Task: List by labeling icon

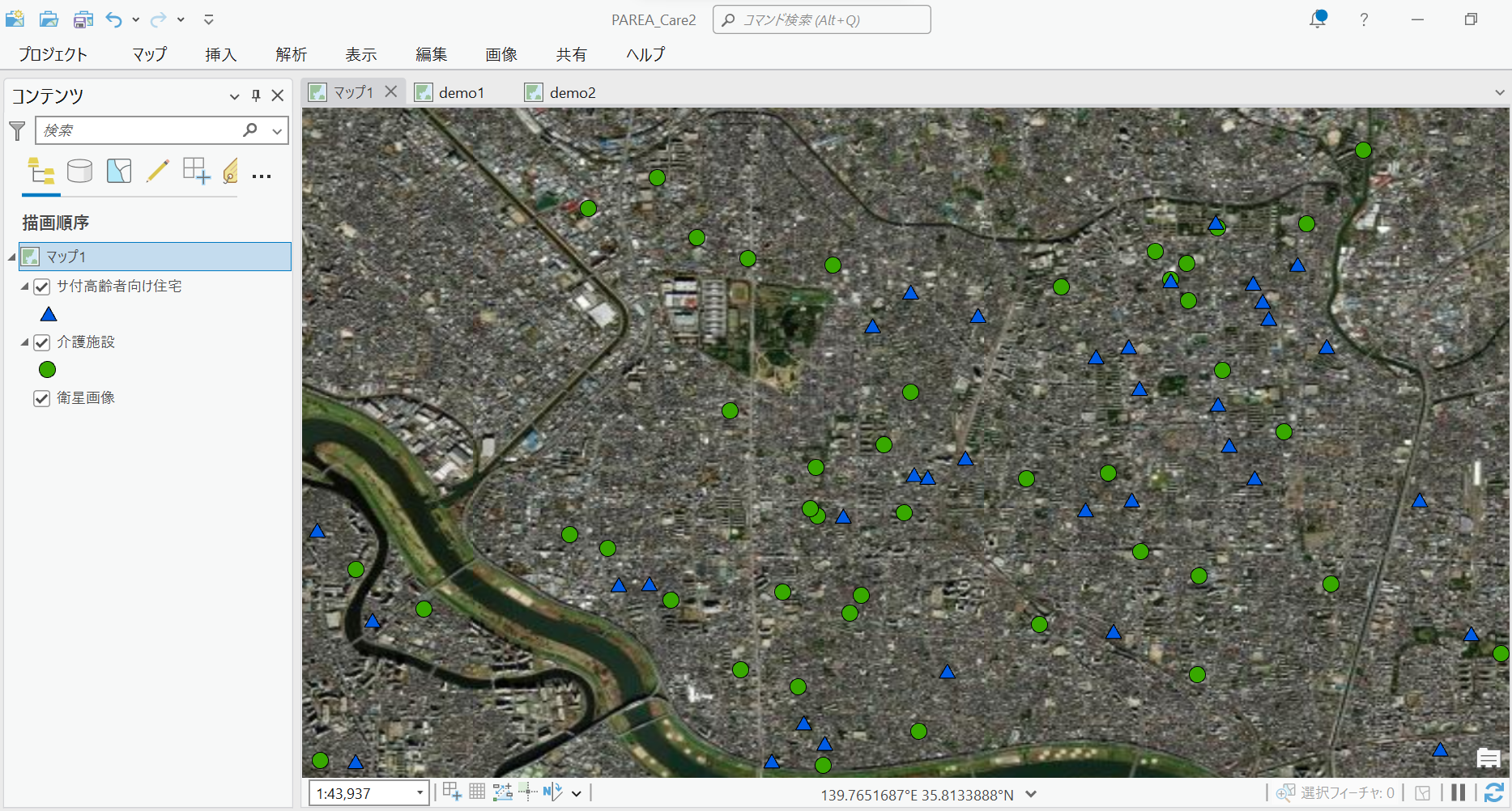Action: pyautogui.click(x=231, y=171)
